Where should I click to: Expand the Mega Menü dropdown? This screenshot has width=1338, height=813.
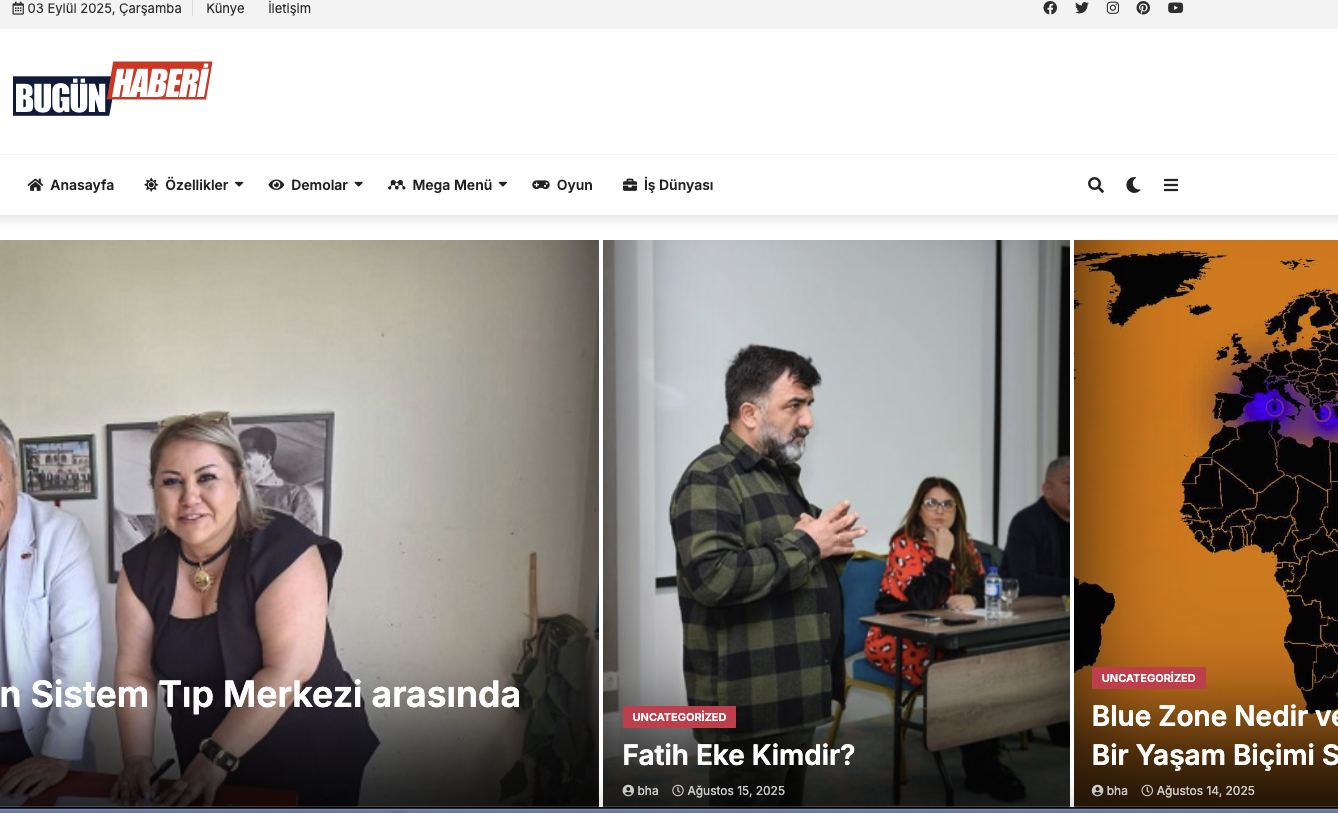(448, 185)
